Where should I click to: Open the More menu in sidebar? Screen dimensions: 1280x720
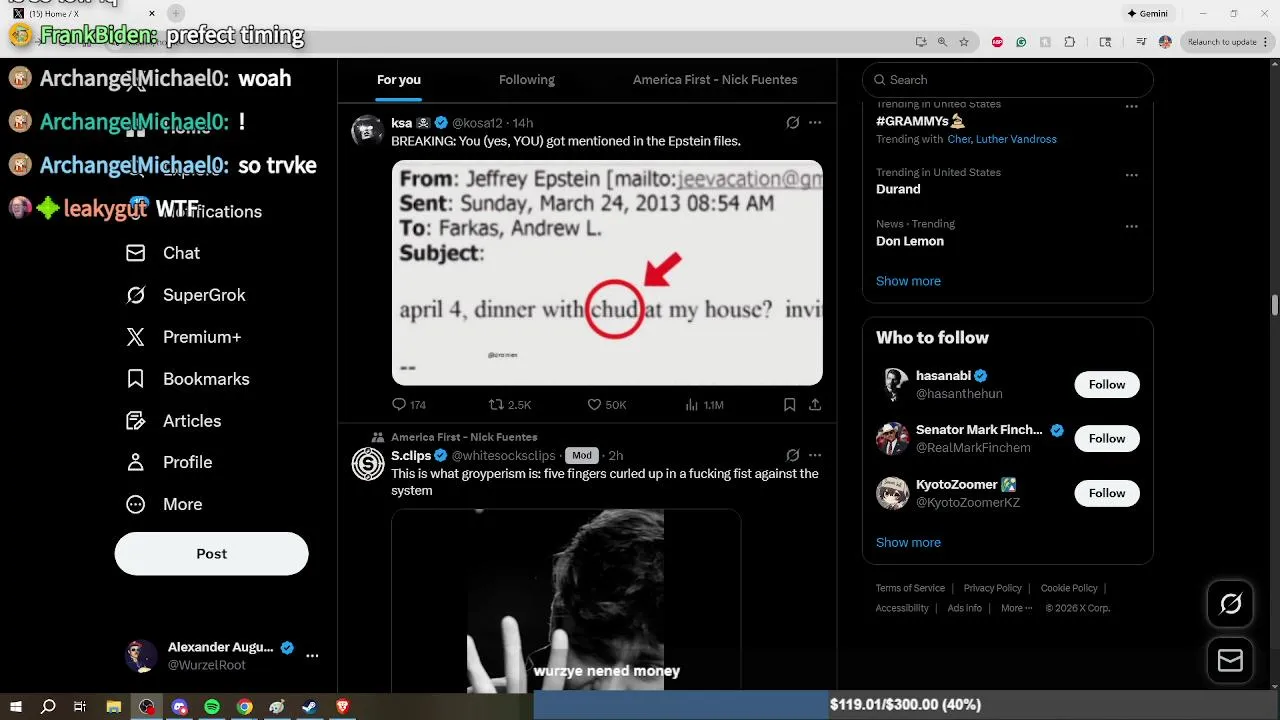point(164,504)
